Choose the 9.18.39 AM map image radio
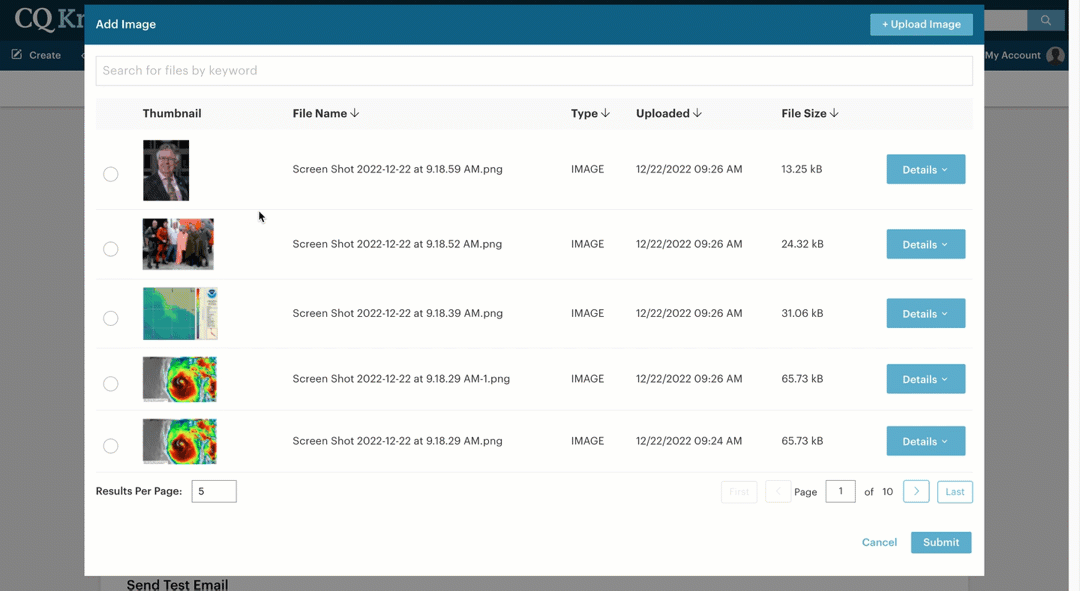Viewport: 1080px width, 591px height. pyautogui.click(x=111, y=318)
